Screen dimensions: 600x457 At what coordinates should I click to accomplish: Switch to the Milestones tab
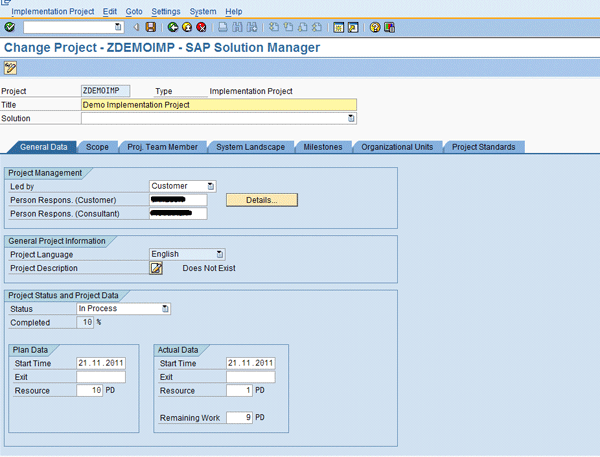pos(322,147)
